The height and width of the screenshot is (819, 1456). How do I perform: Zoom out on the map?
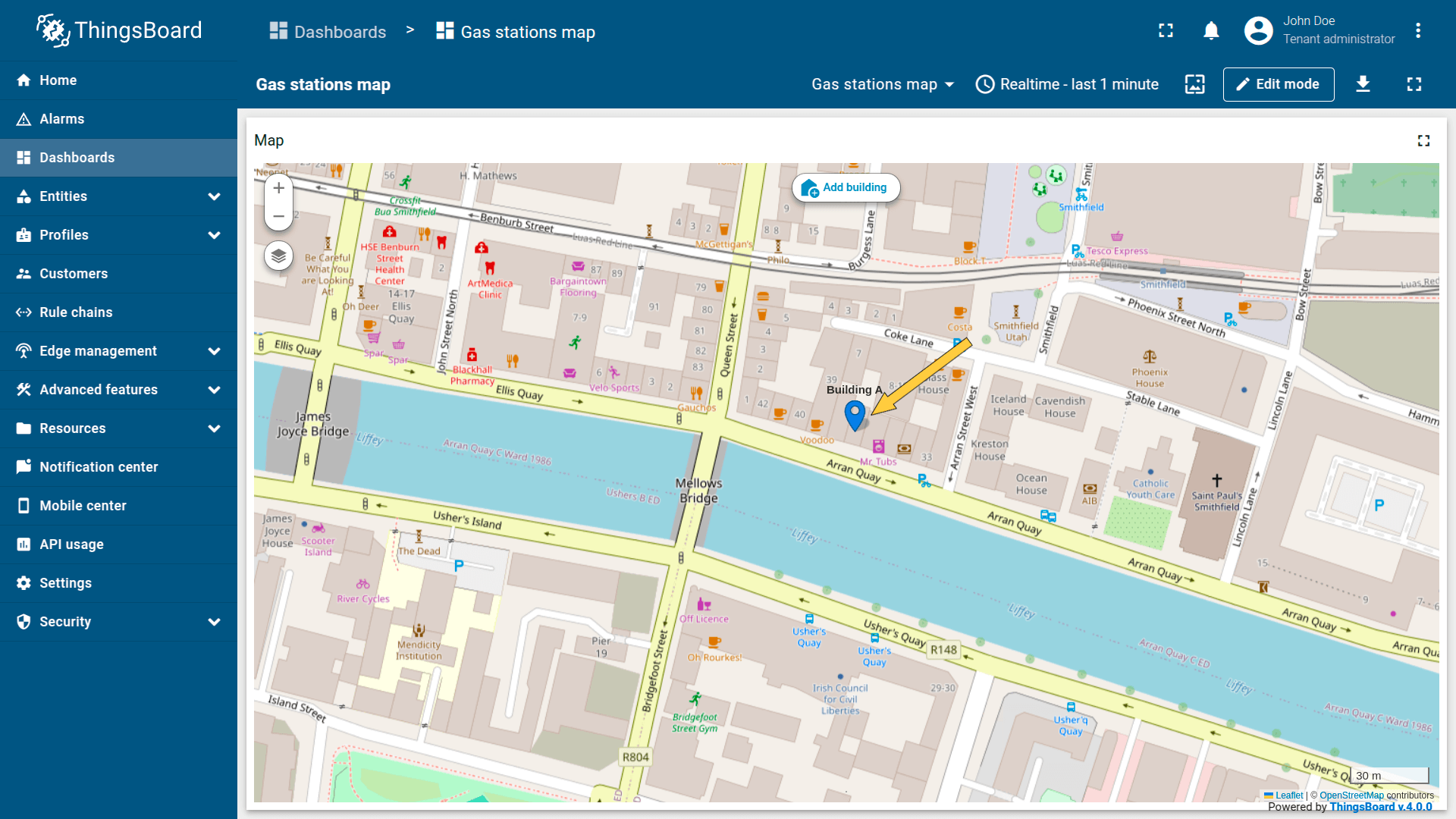point(278,216)
